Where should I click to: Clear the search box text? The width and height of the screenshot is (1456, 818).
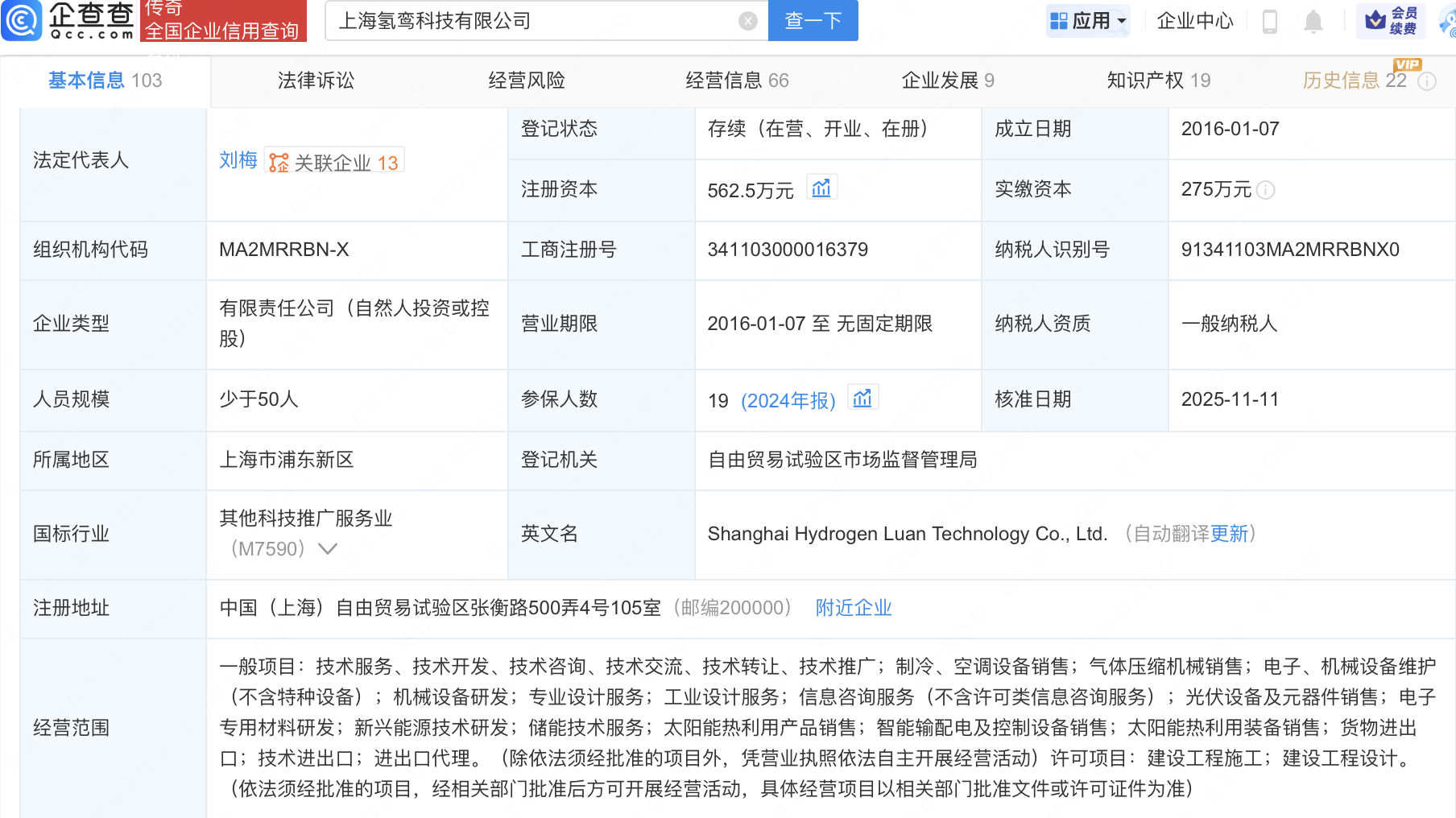point(747,21)
